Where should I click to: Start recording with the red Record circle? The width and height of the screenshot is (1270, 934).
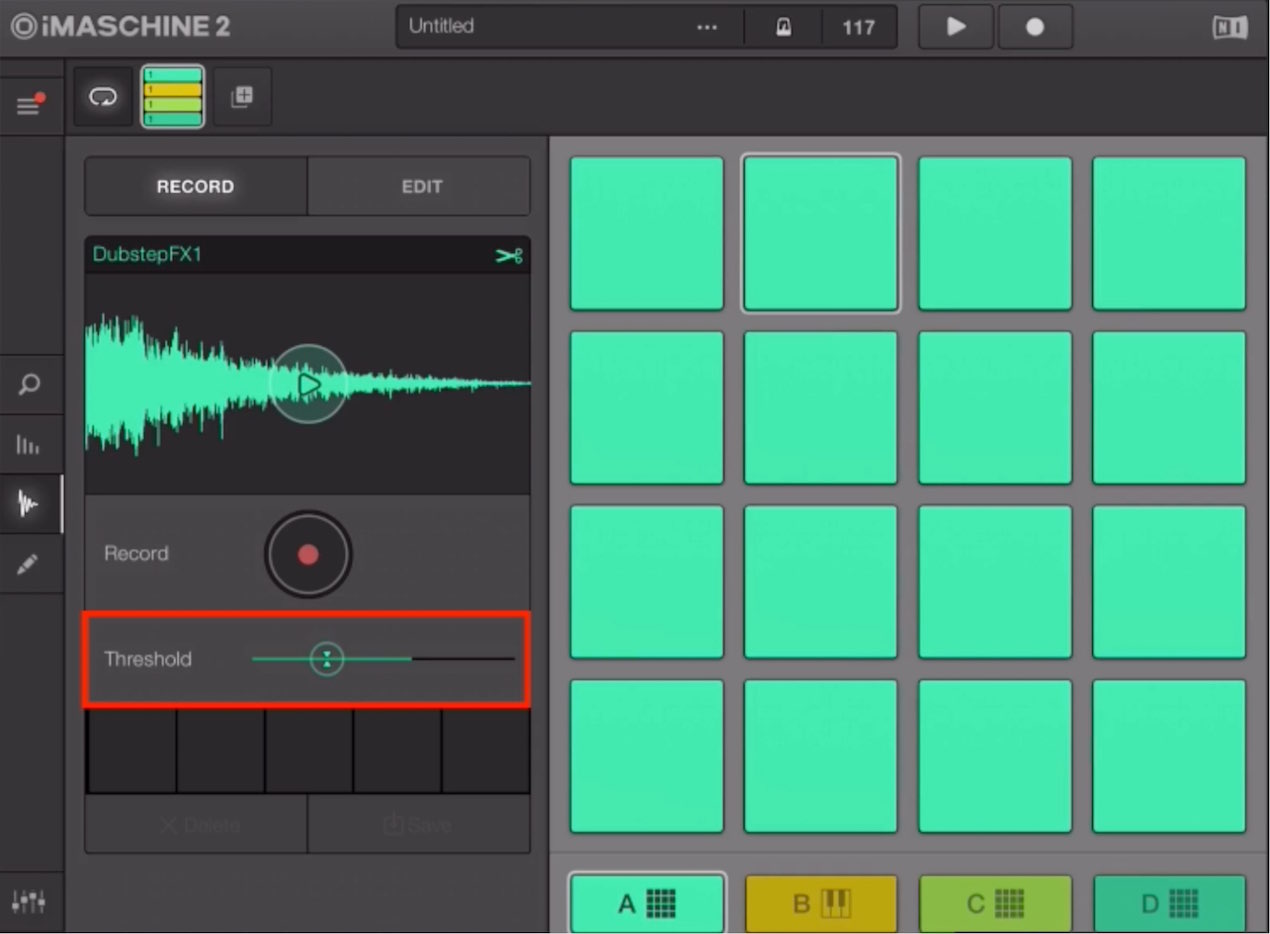coord(308,554)
